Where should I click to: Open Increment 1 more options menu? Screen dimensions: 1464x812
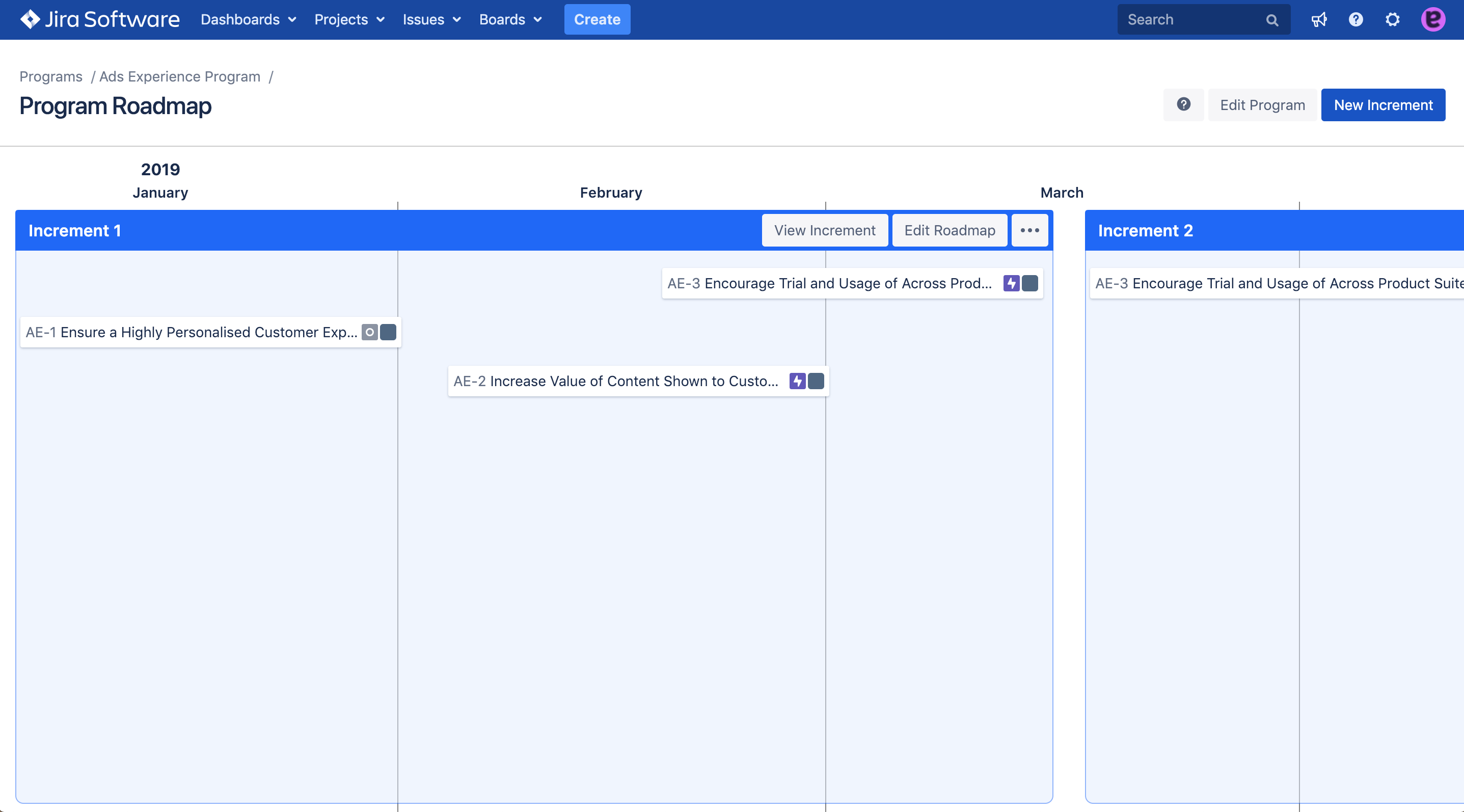pyautogui.click(x=1029, y=230)
